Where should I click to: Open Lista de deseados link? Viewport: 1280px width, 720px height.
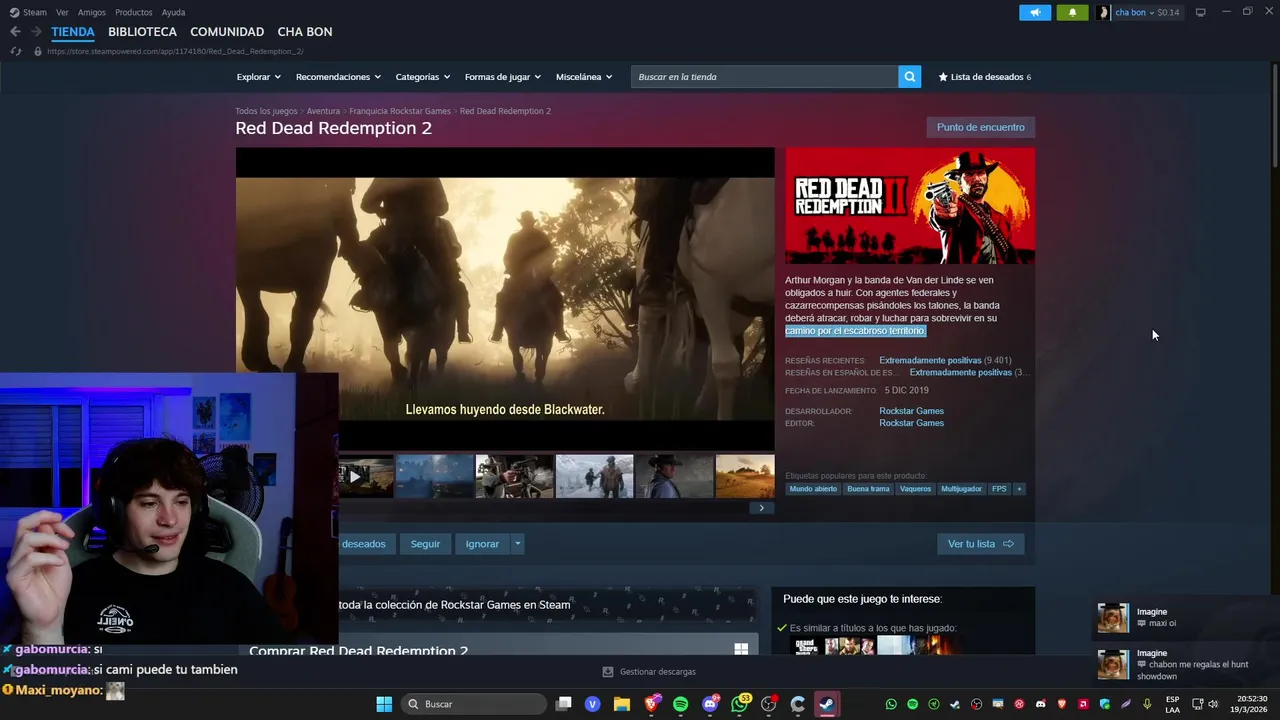coord(984,77)
